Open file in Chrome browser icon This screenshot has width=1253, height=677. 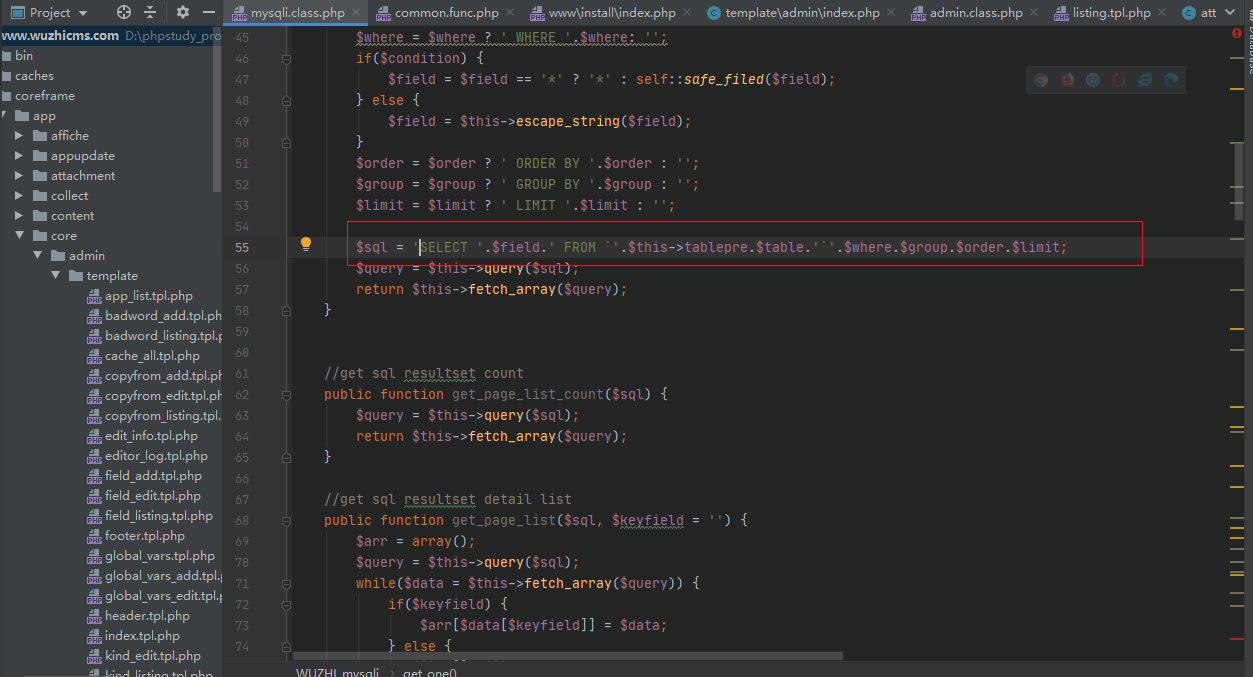click(x=1041, y=80)
